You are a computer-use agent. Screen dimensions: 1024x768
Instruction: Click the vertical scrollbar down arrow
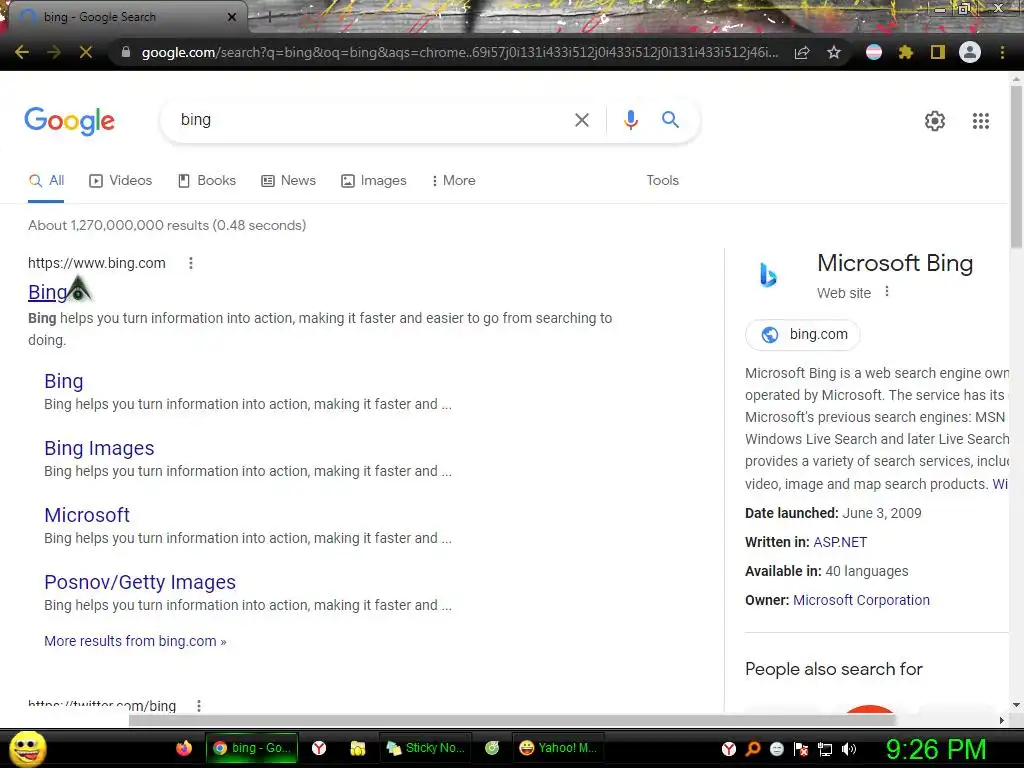(1016, 705)
